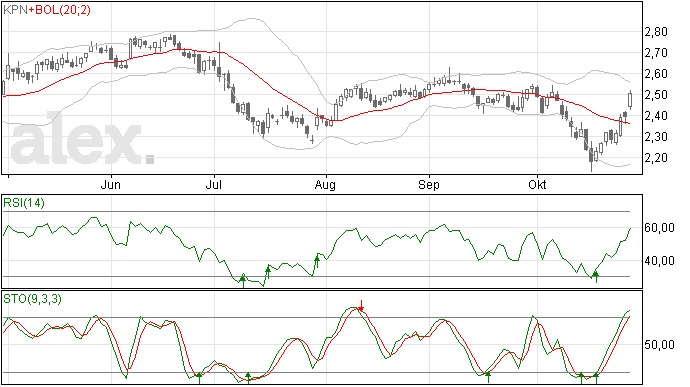Click the 2,60 price axis value
The height and width of the screenshot is (387, 690).
coord(656,74)
